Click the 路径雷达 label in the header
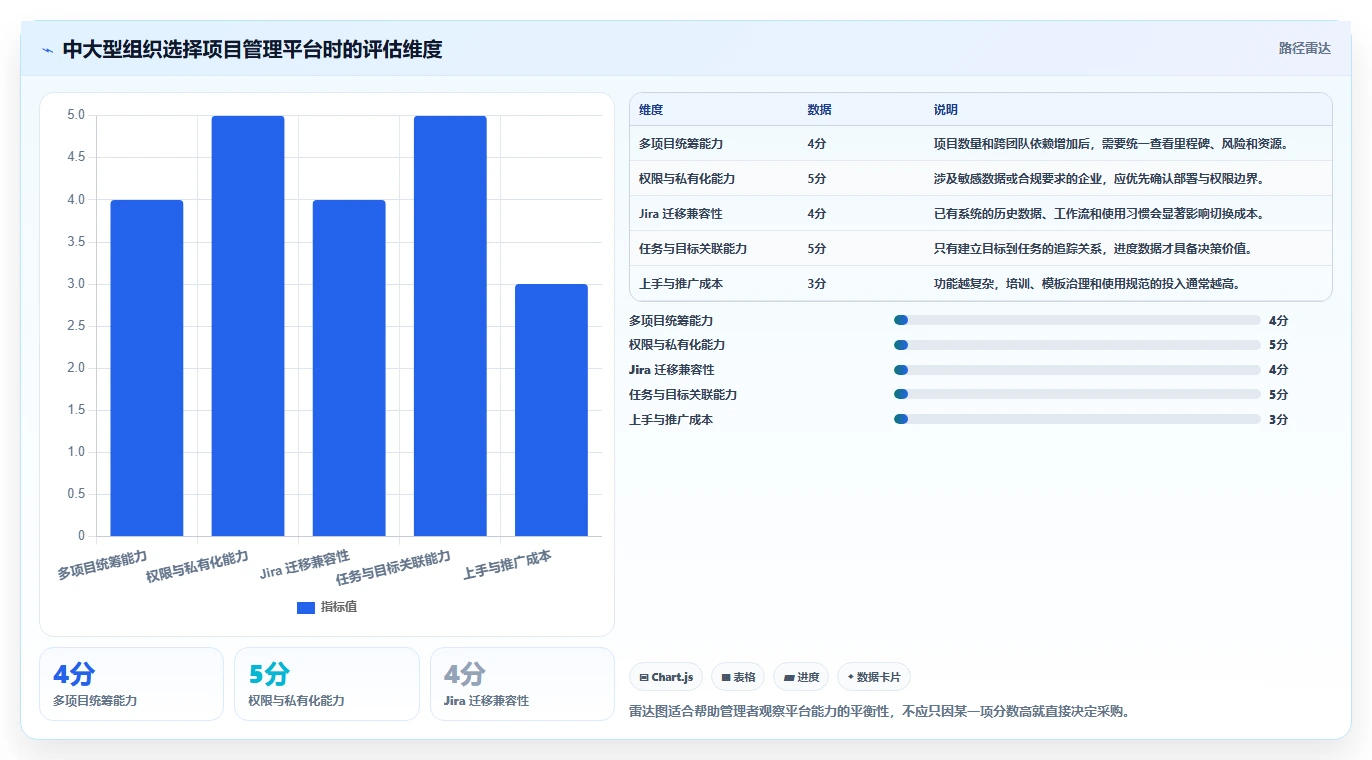Viewport: 1372px width, 760px height. click(1304, 48)
